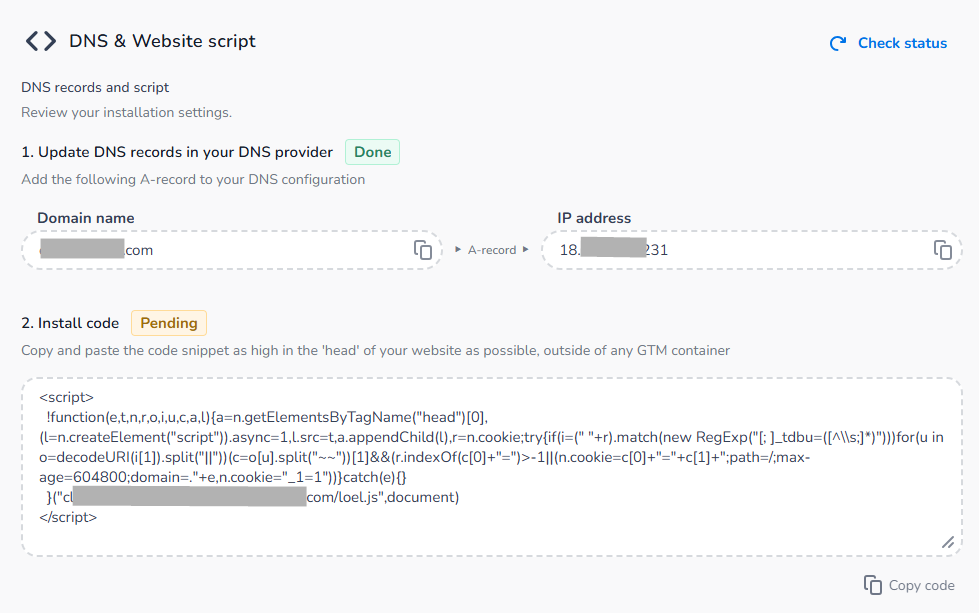
Task: Click inside the script code snippet box
Action: tap(492, 467)
